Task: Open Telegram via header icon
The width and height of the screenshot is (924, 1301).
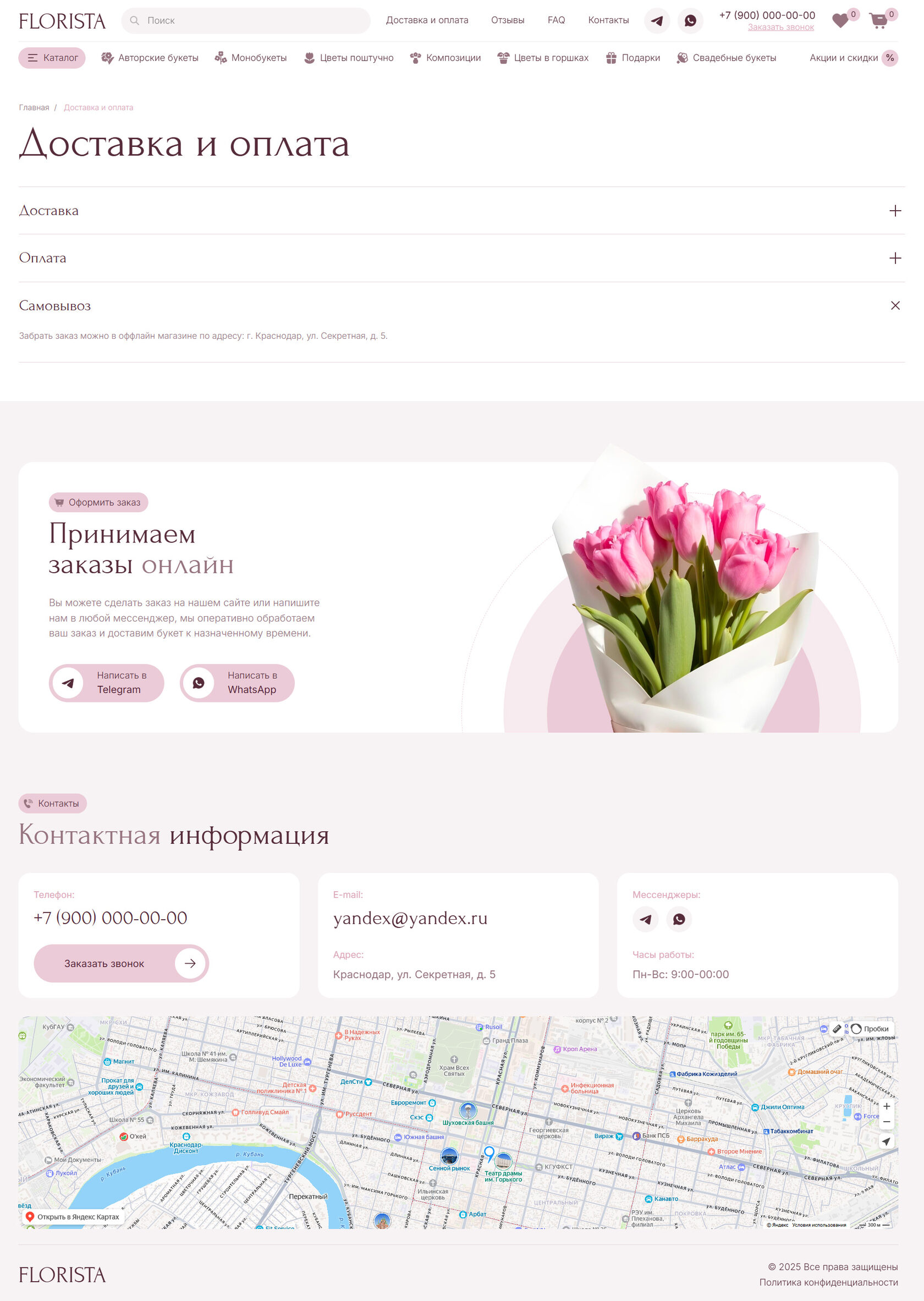Action: (x=657, y=20)
